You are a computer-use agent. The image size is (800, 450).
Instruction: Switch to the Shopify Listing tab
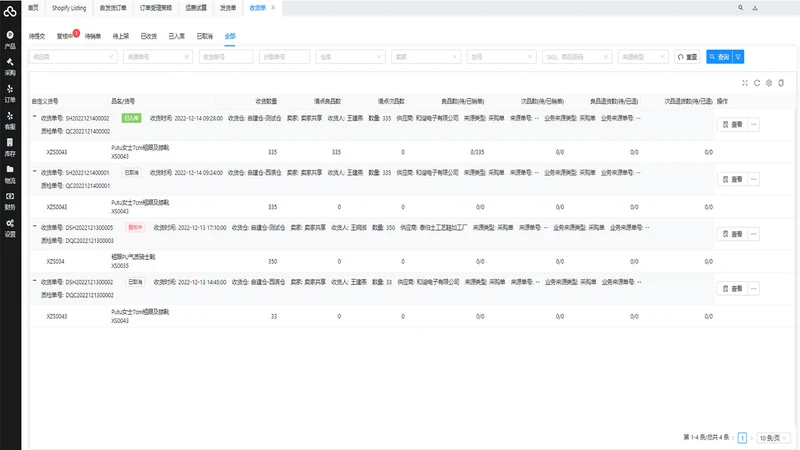click(69, 8)
